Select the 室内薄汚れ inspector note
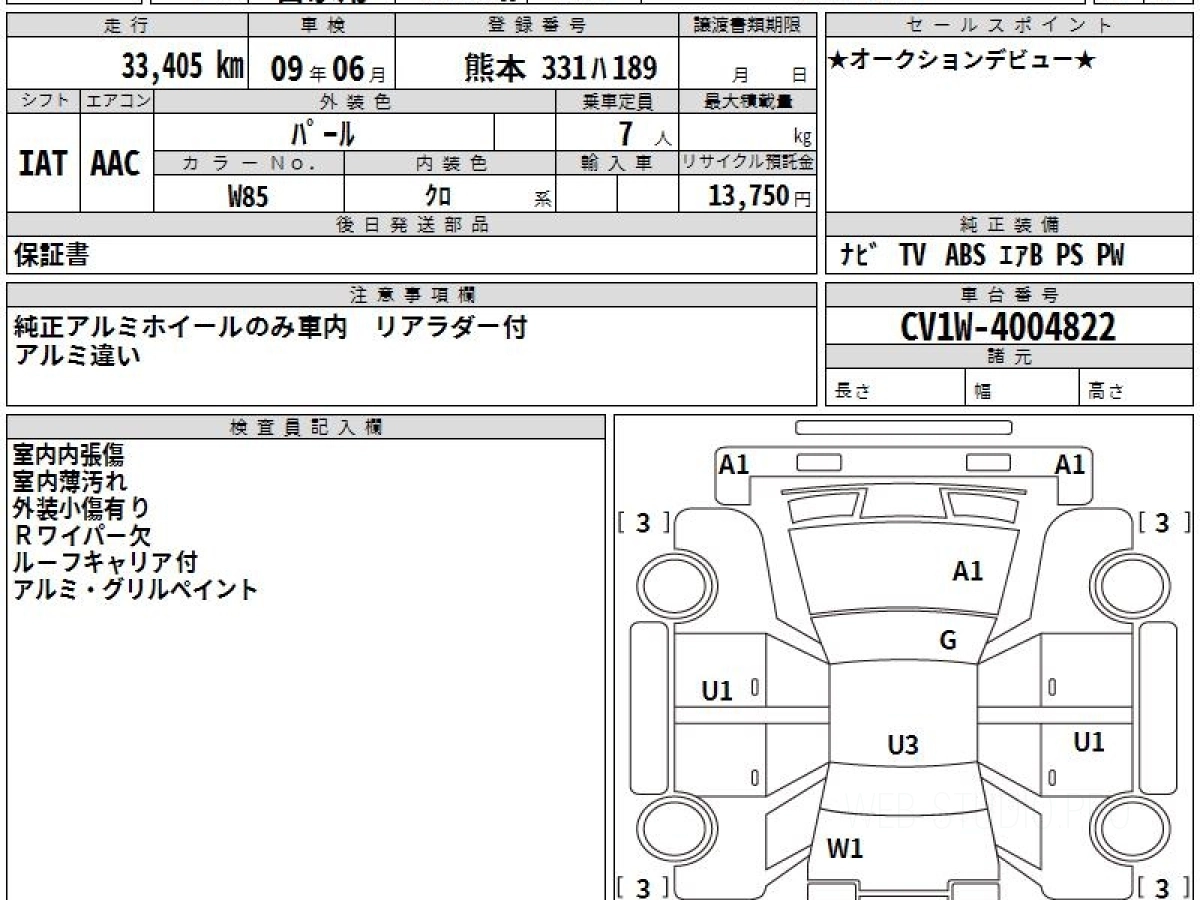The image size is (1200, 900). [70, 482]
